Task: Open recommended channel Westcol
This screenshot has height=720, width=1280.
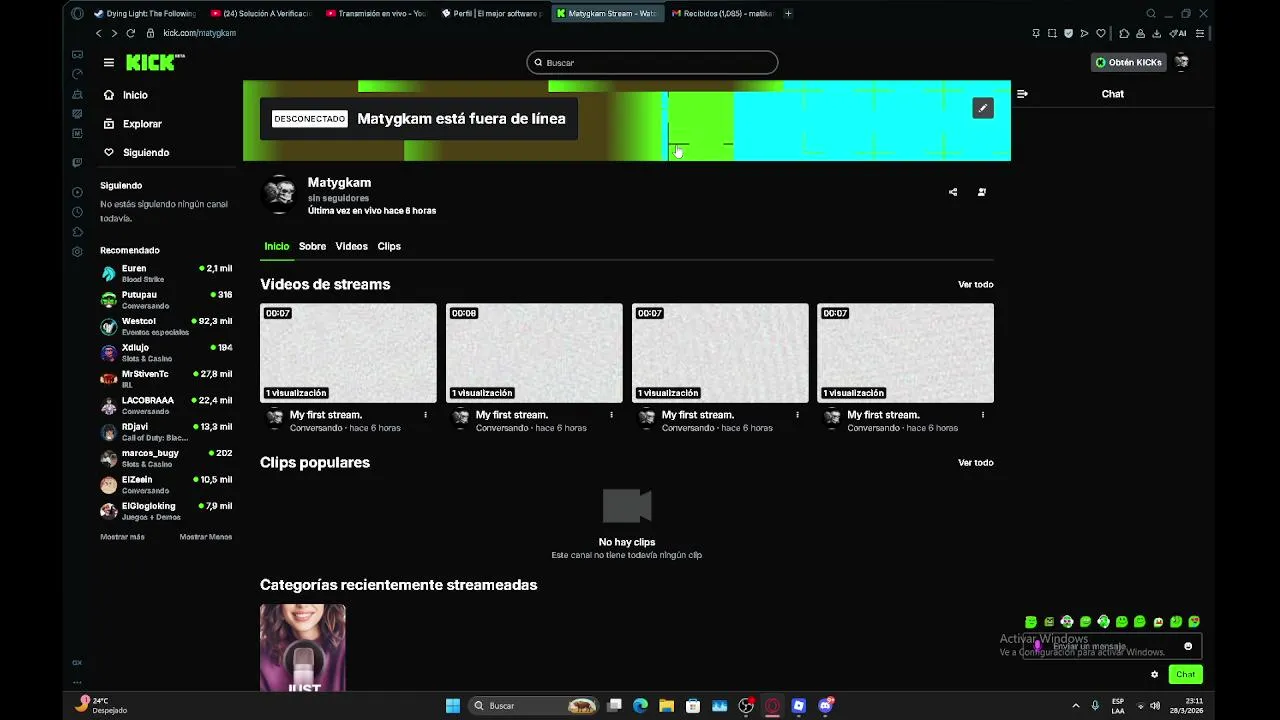Action: coord(166,326)
